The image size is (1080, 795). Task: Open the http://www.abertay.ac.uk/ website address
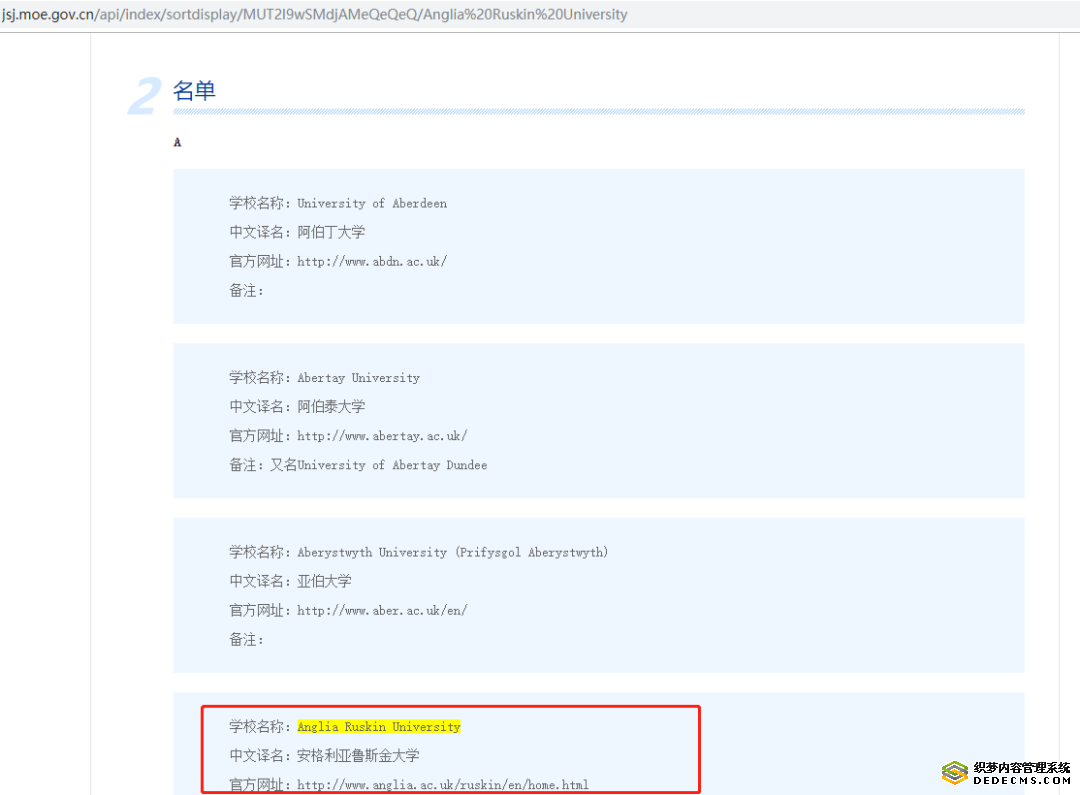382,436
